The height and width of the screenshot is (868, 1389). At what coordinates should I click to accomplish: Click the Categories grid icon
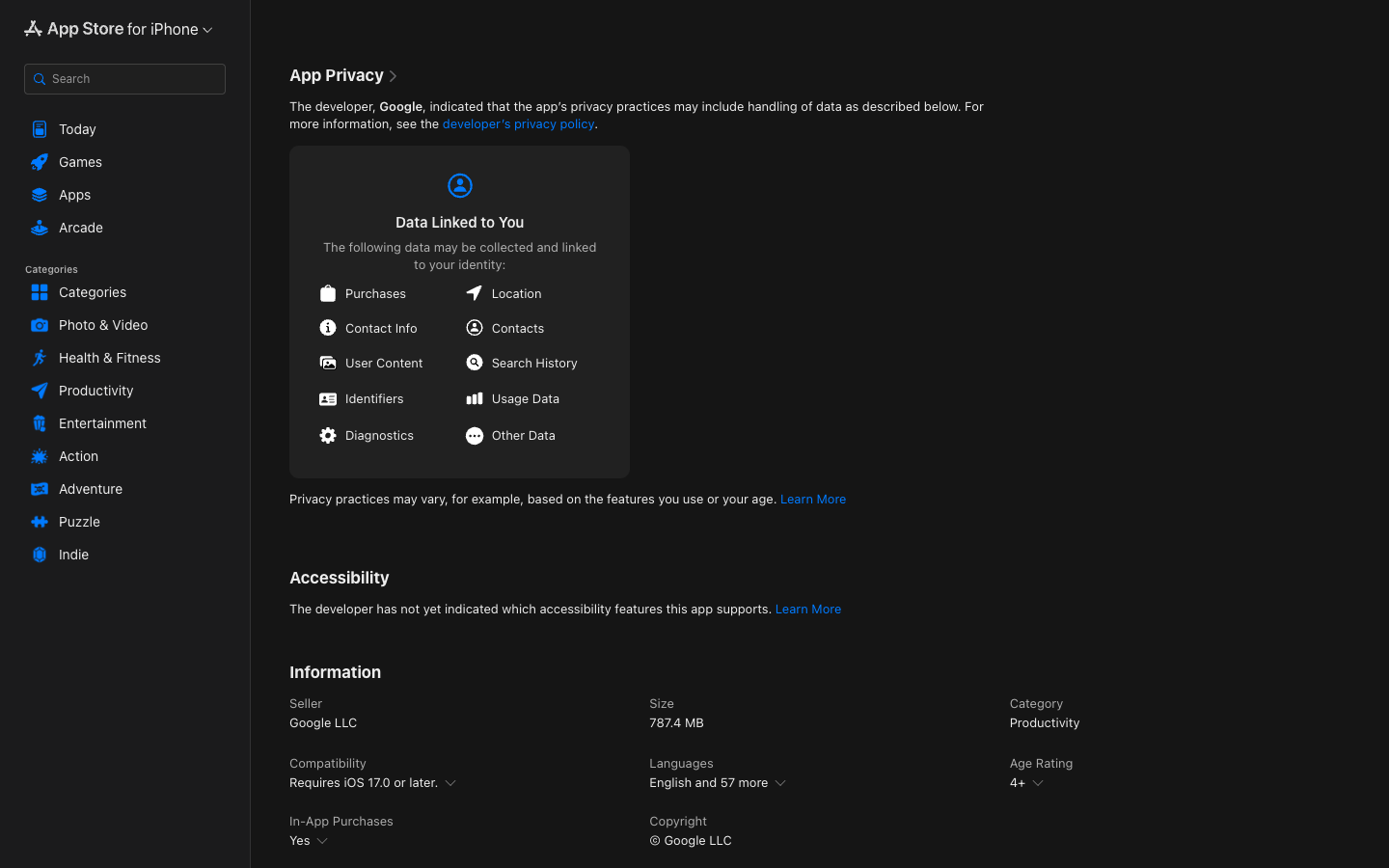click(x=40, y=292)
